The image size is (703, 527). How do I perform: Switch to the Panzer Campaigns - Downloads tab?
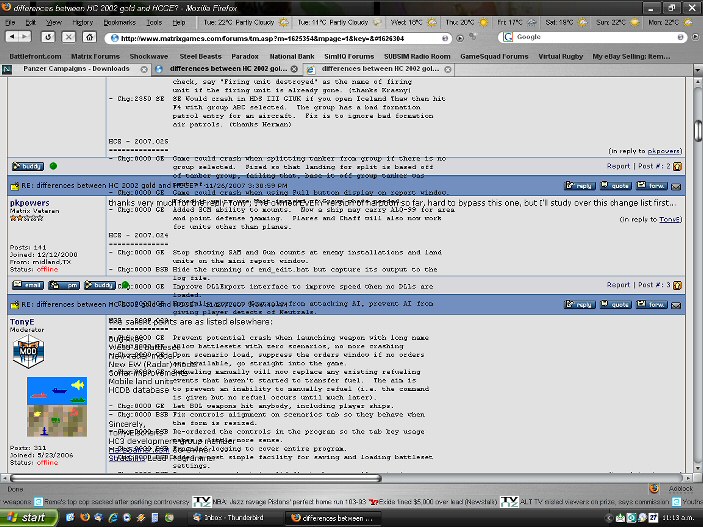(76, 69)
